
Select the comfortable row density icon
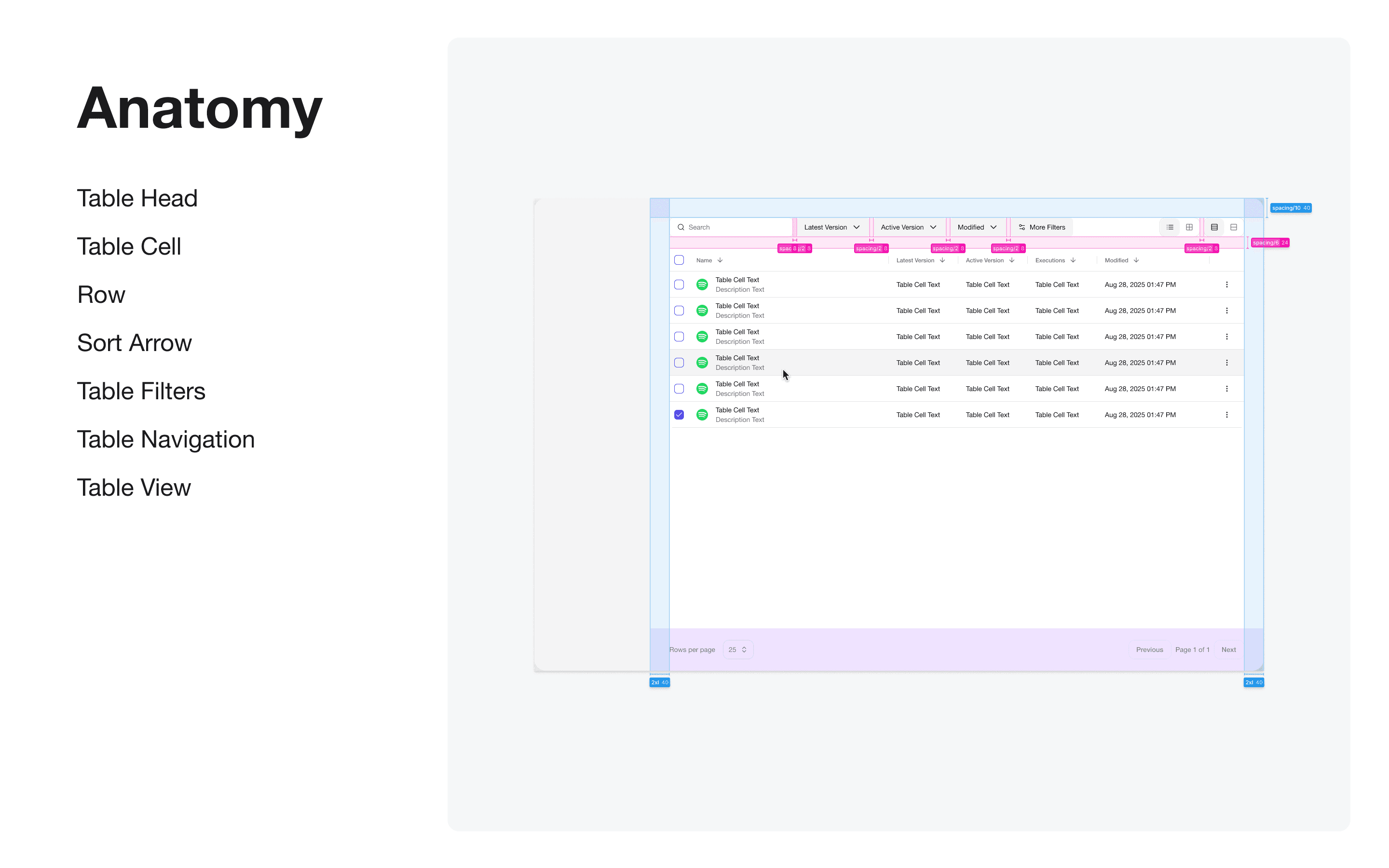click(1233, 227)
